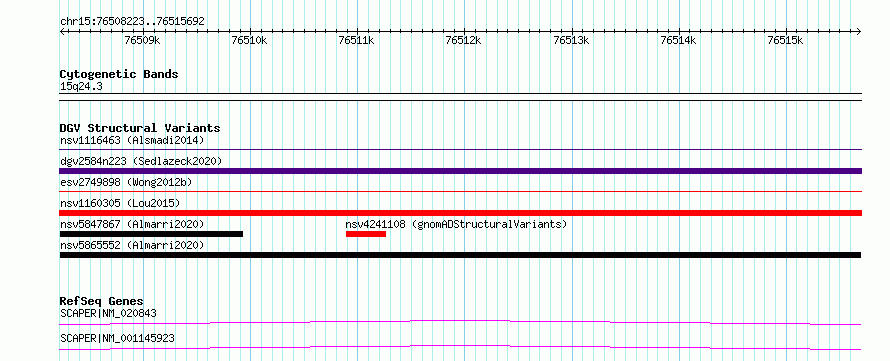Screen dimensions: 890x361
Task: Click the 76510k ruler tick label
Action: click(x=249, y=40)
